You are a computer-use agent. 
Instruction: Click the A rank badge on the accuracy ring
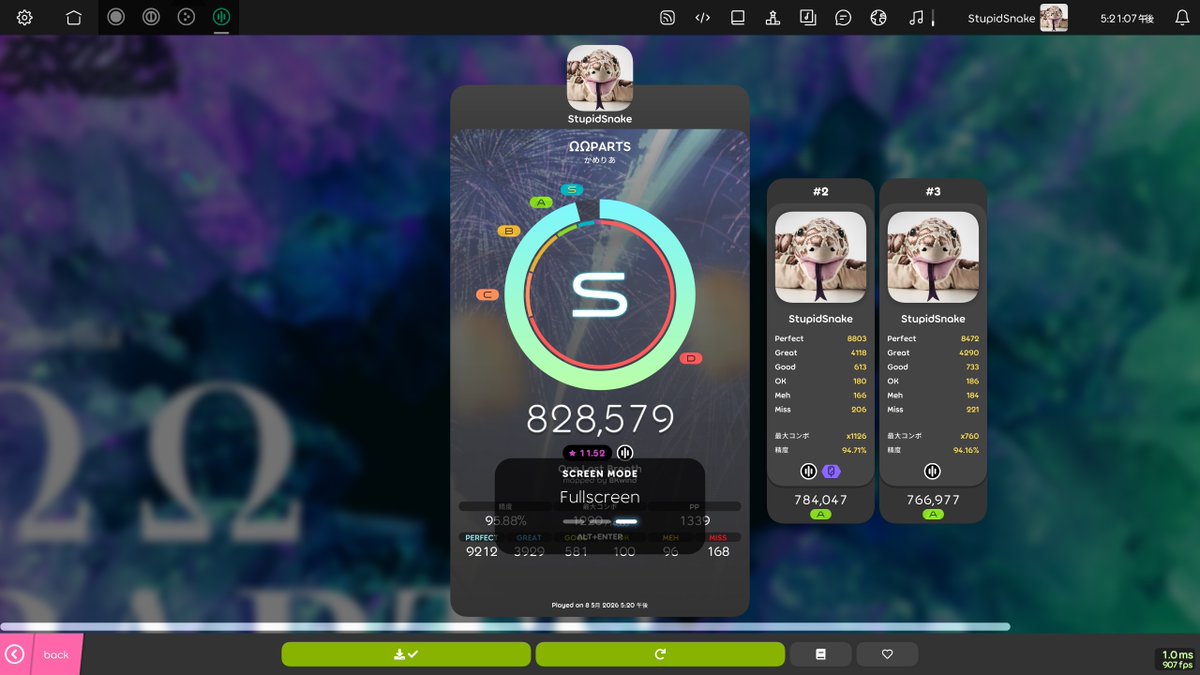pos(541,202)
